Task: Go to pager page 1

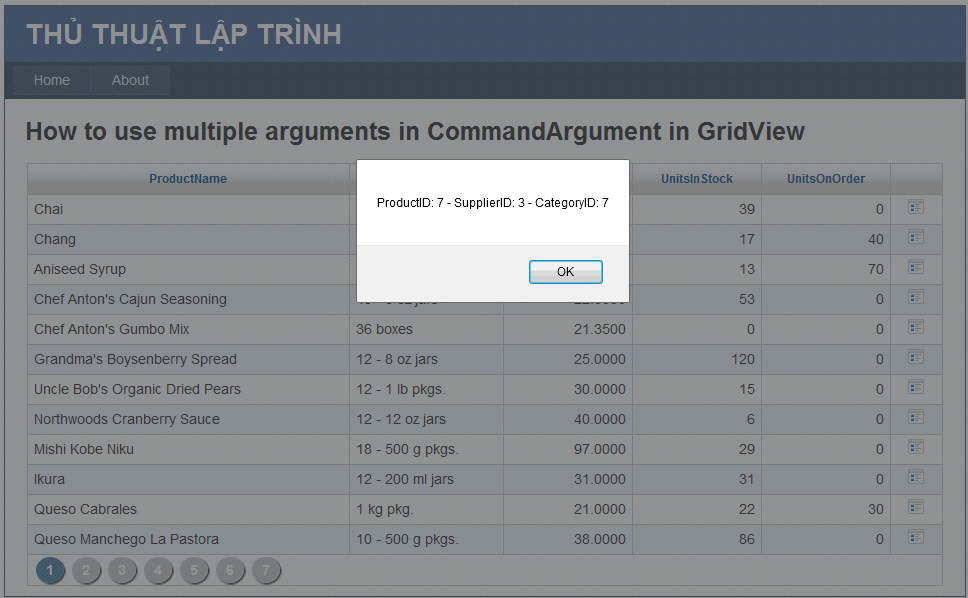Action: pos(50,570)
